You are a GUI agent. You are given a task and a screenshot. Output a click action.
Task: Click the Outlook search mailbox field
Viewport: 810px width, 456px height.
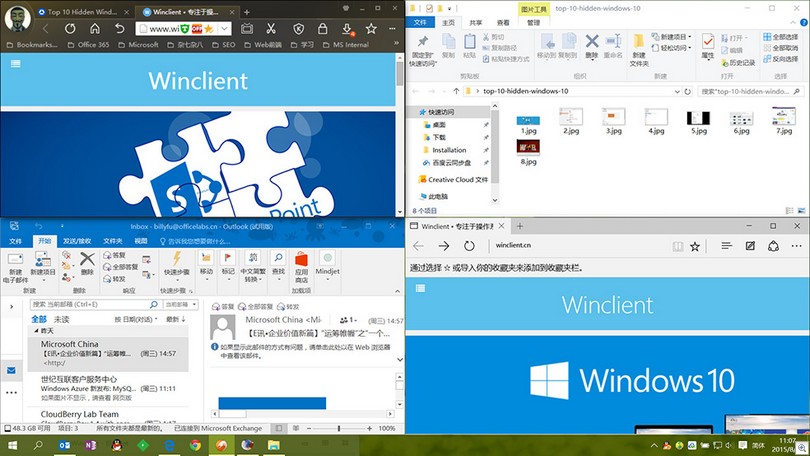click(95, 305)
